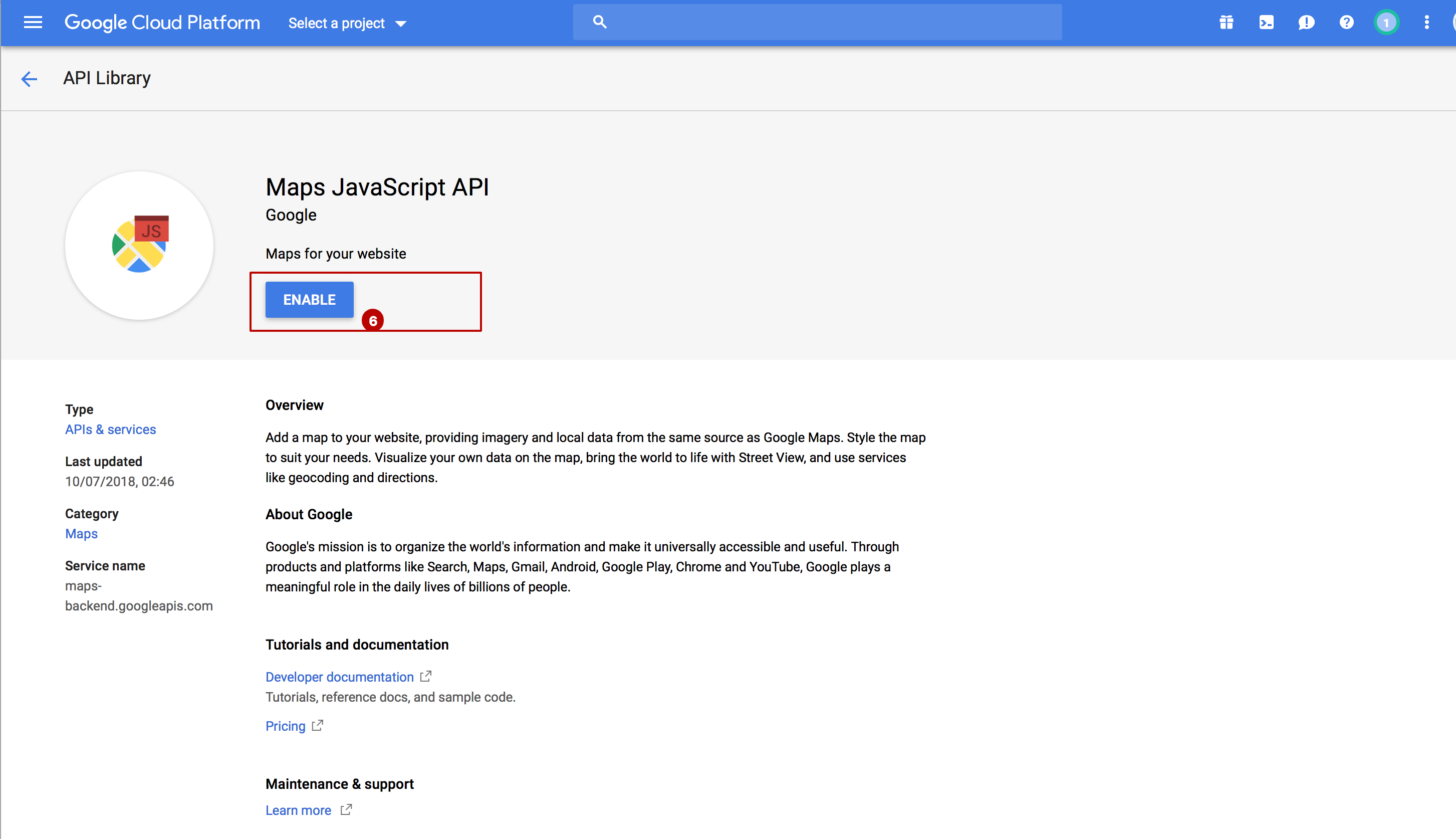Open the three-dot settings menu
1456x839 pixels.
pyautogui.click(x=1426, y=23)
